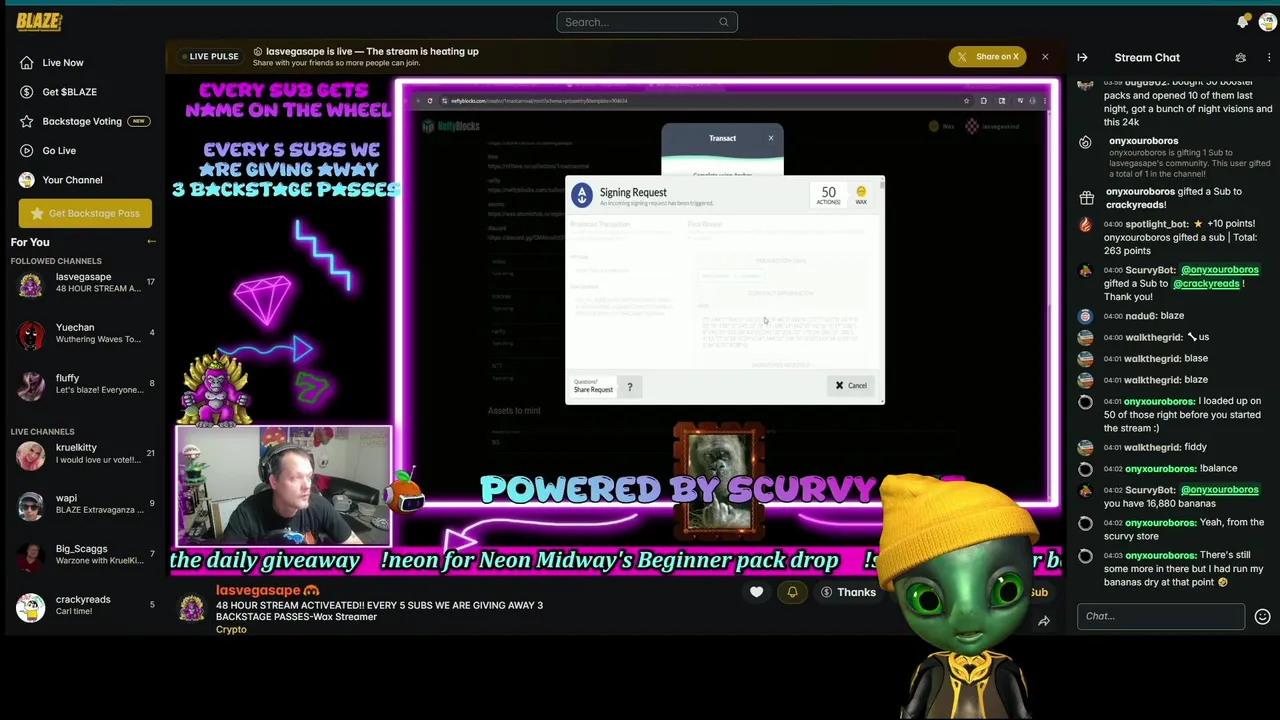Click webcam overlay in stream

pyautogui.click(x=284, y=486)
